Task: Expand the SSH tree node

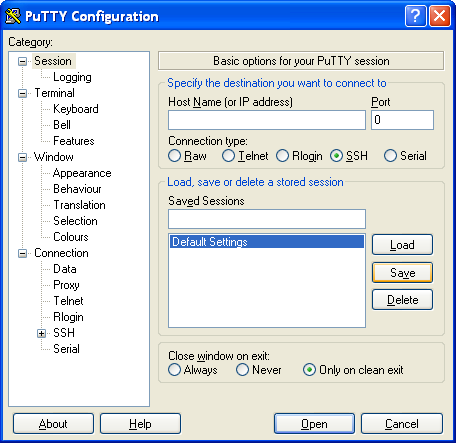Action: [41, 333]
